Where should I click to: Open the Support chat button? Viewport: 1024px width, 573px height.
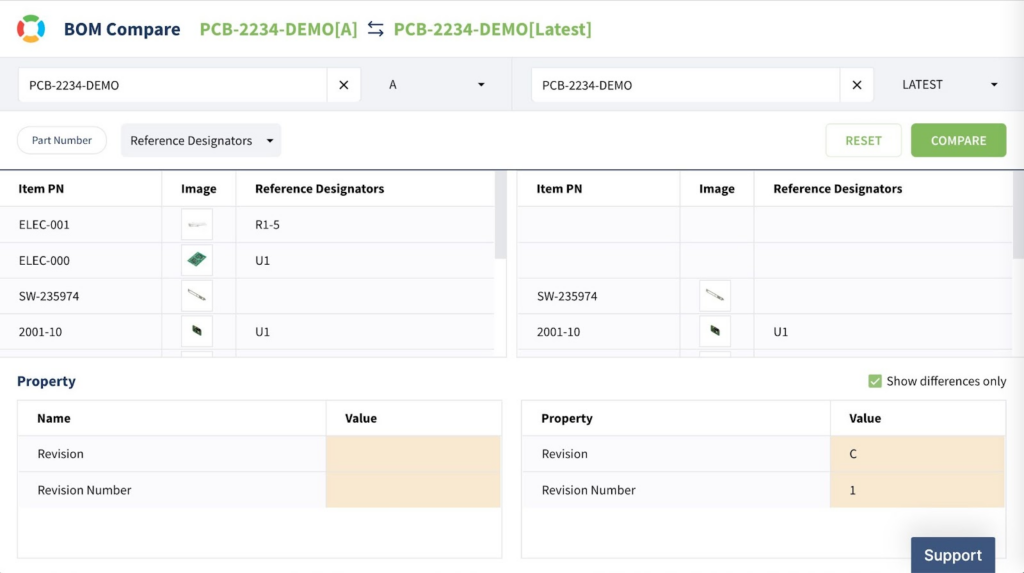[953, 555]
